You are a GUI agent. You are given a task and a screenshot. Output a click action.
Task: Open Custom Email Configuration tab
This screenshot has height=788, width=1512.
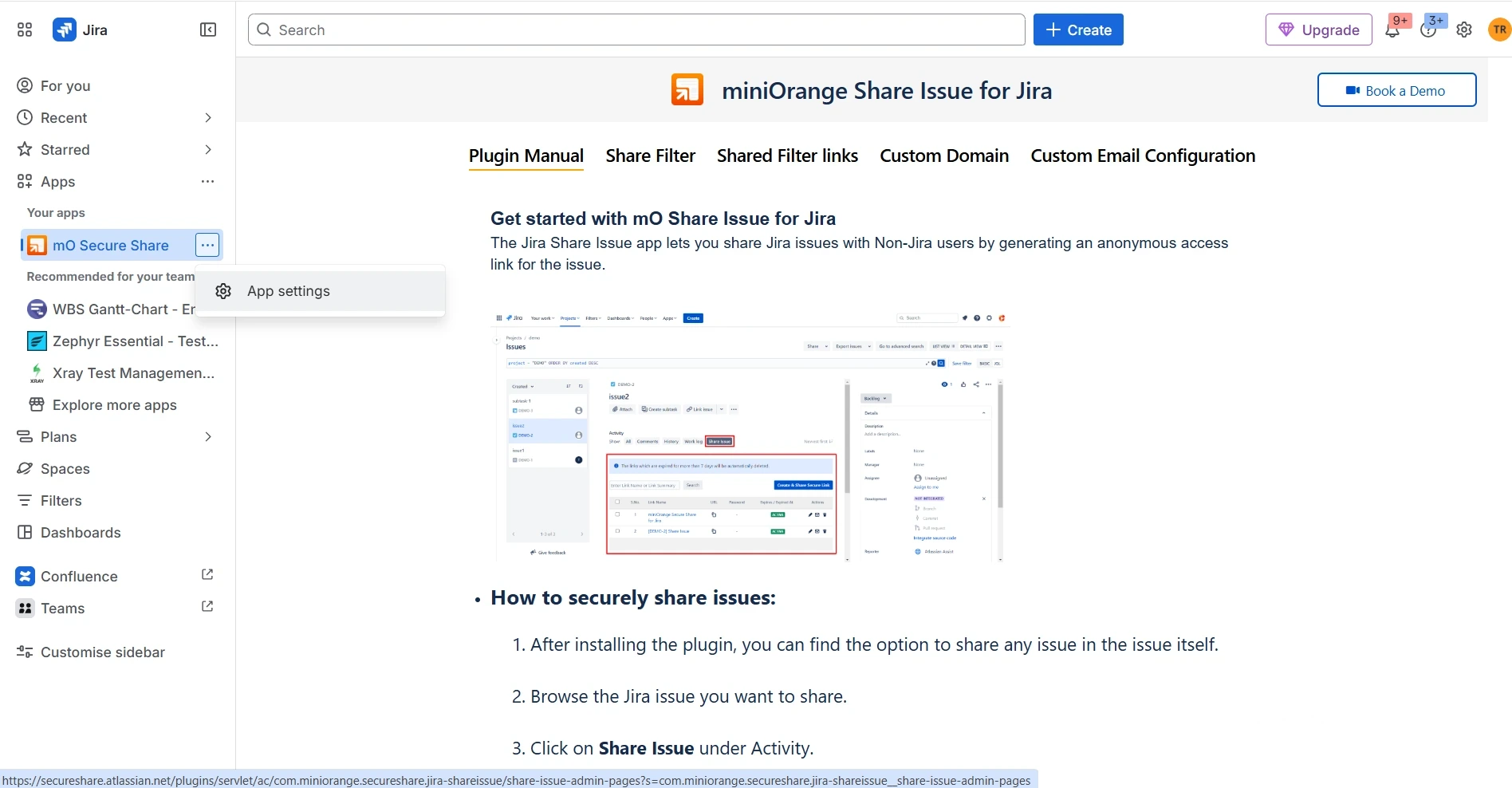pos(1143,156)
